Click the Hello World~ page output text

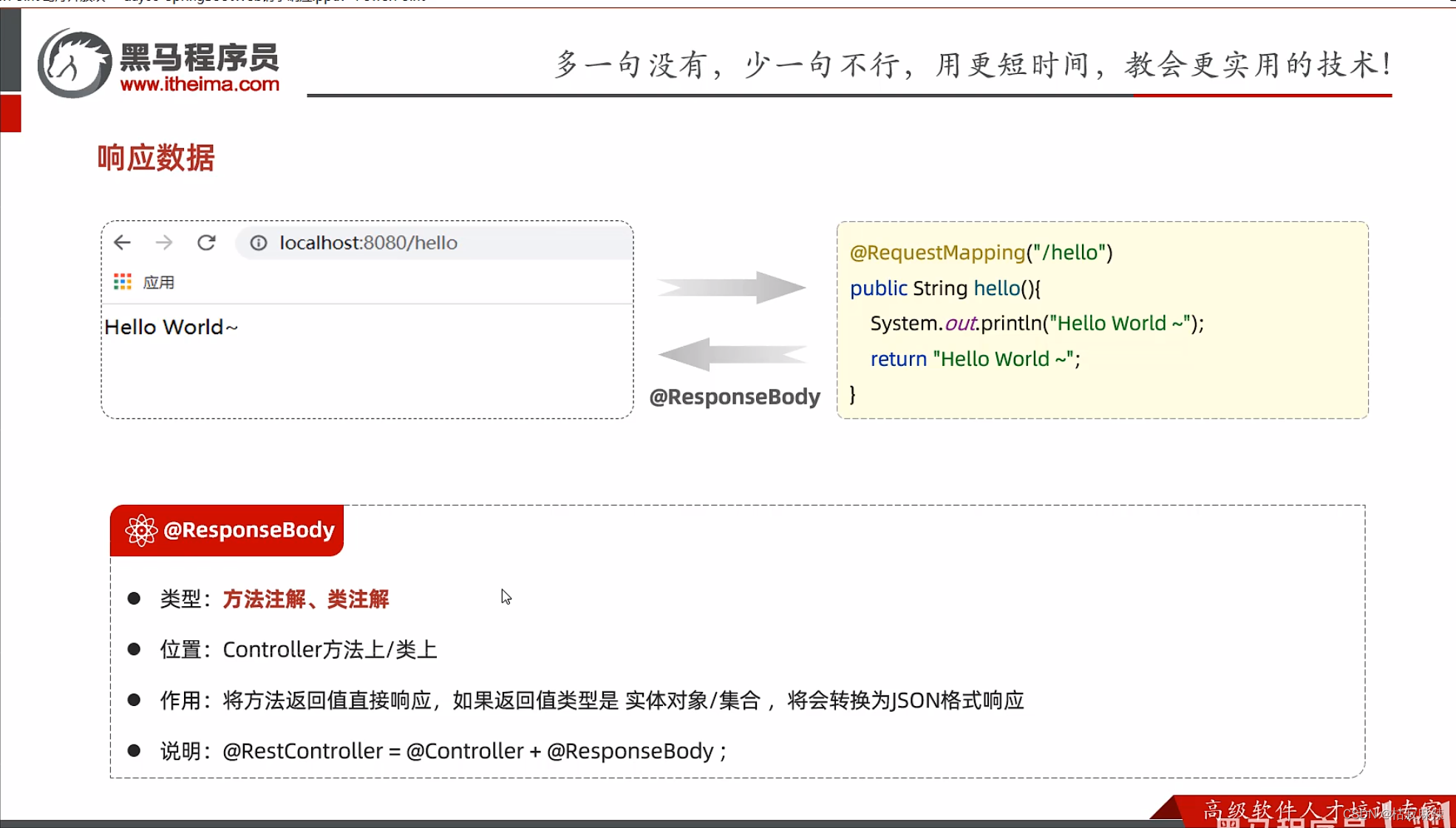point(171,327)
